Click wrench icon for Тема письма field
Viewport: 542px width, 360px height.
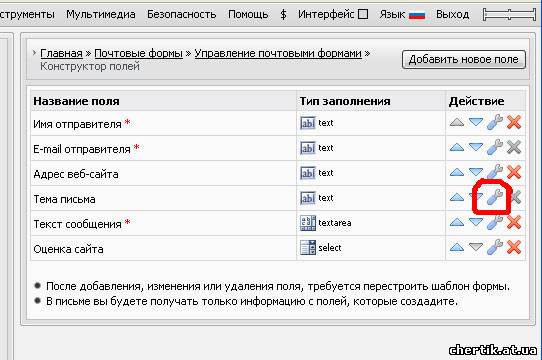pyautogui.click(x=495, y=197)
